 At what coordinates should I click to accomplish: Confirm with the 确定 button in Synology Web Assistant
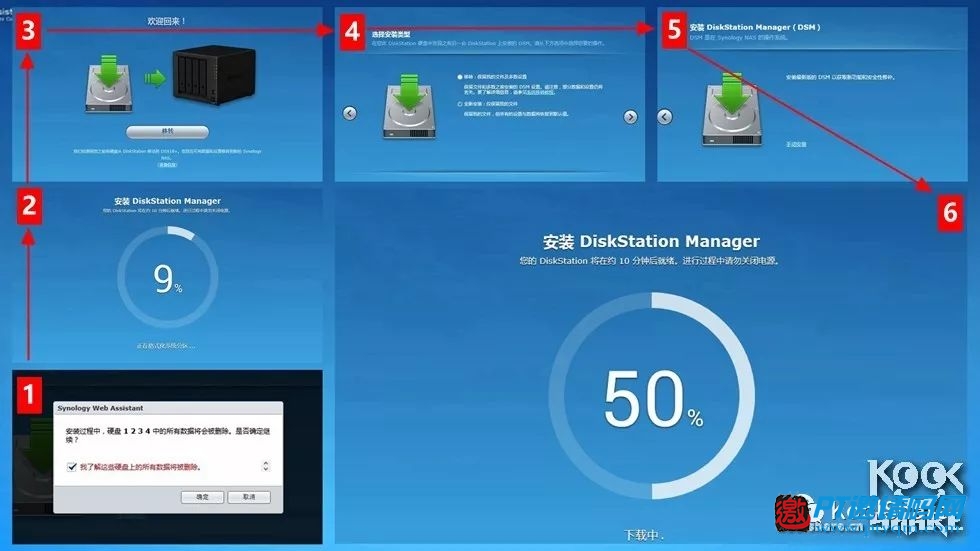(x=202, y=497)
